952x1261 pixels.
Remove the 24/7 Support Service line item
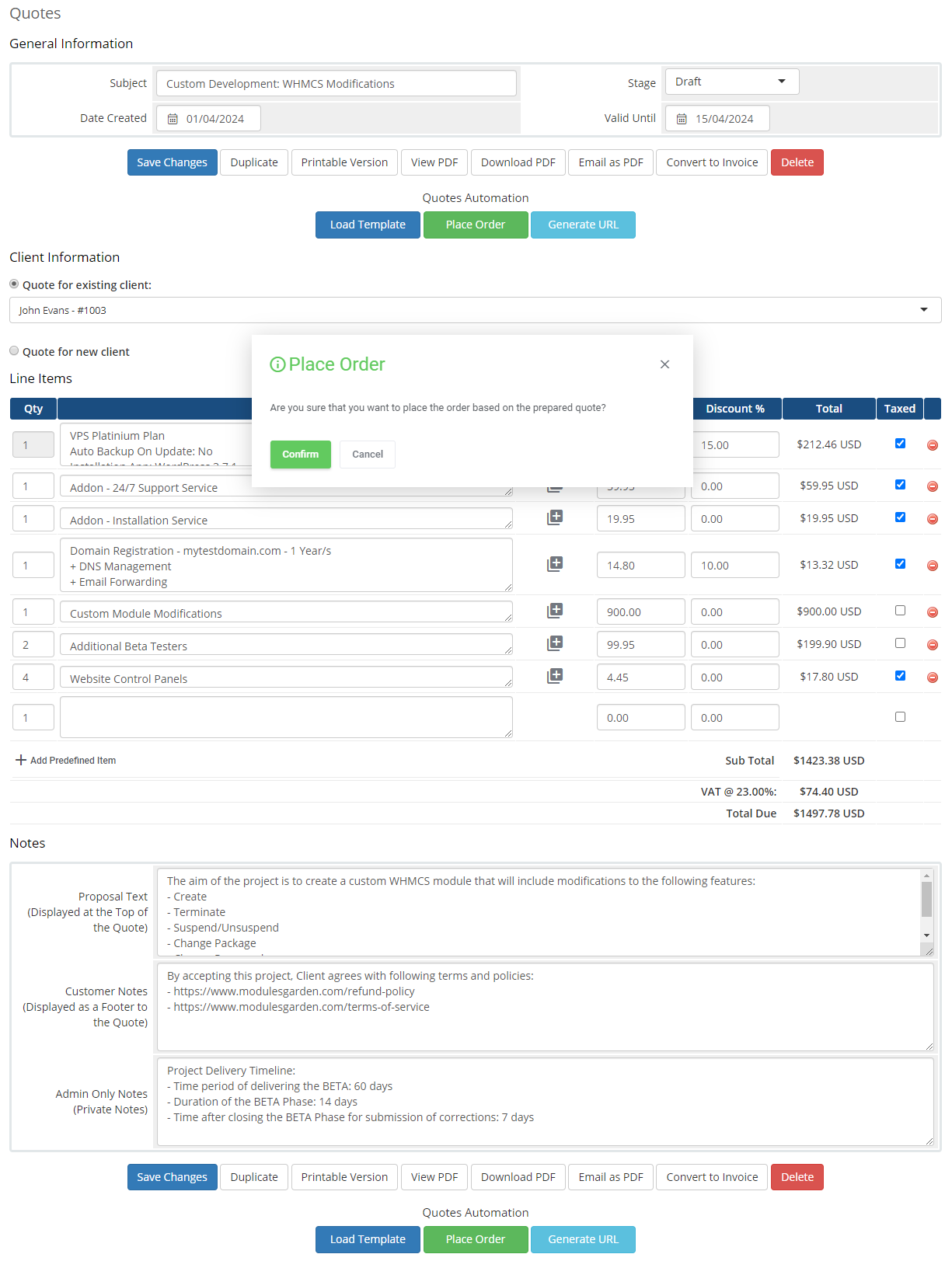(932, 486)
